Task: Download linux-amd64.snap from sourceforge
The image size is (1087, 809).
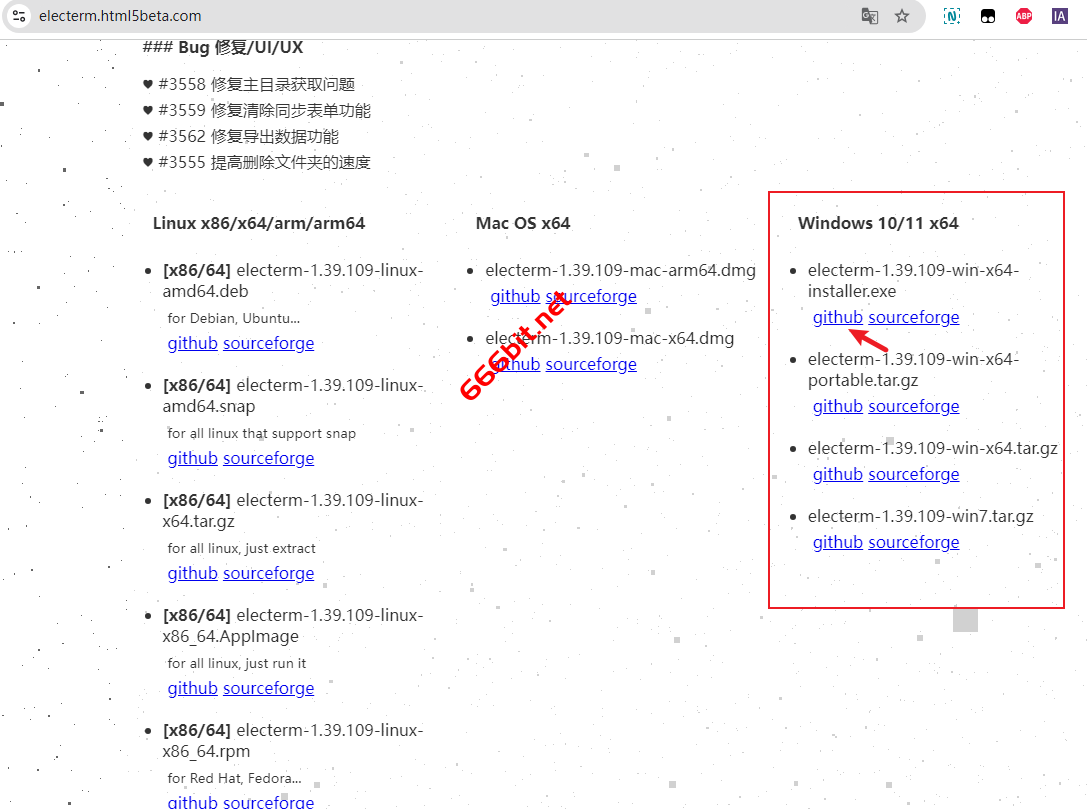Action: point(268,458)
